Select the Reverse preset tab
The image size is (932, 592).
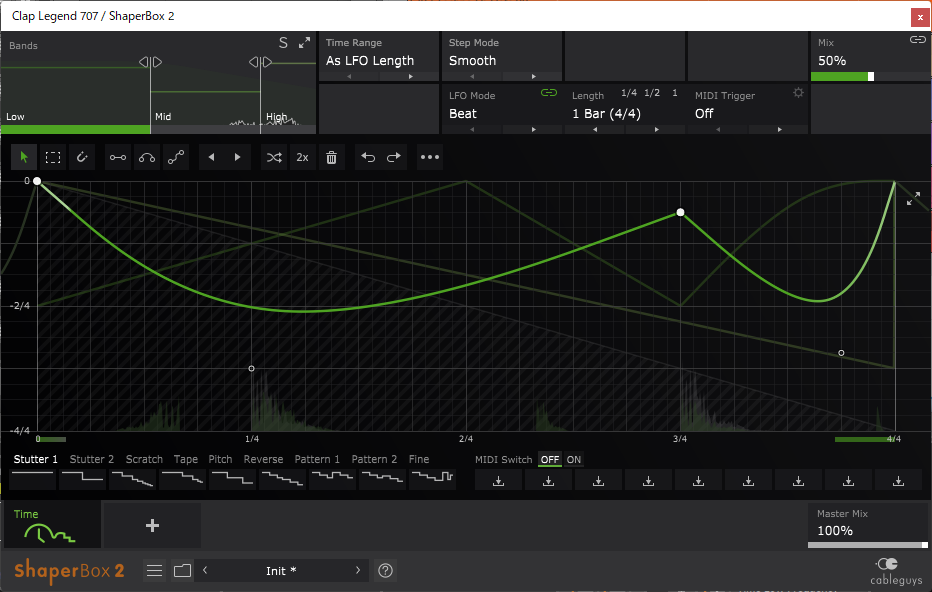[x=263, y=459]
